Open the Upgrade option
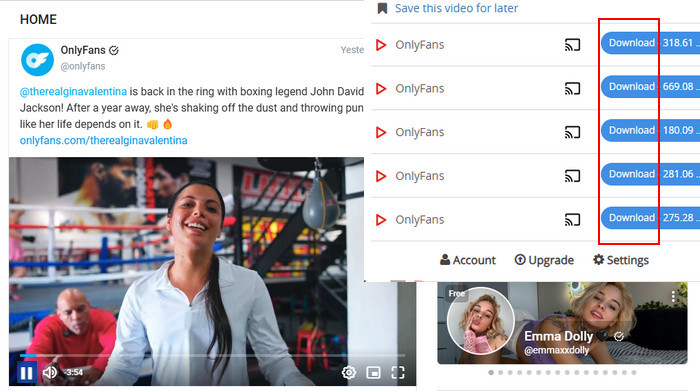The height and width of the screenshot is (391, 700). 544,260
